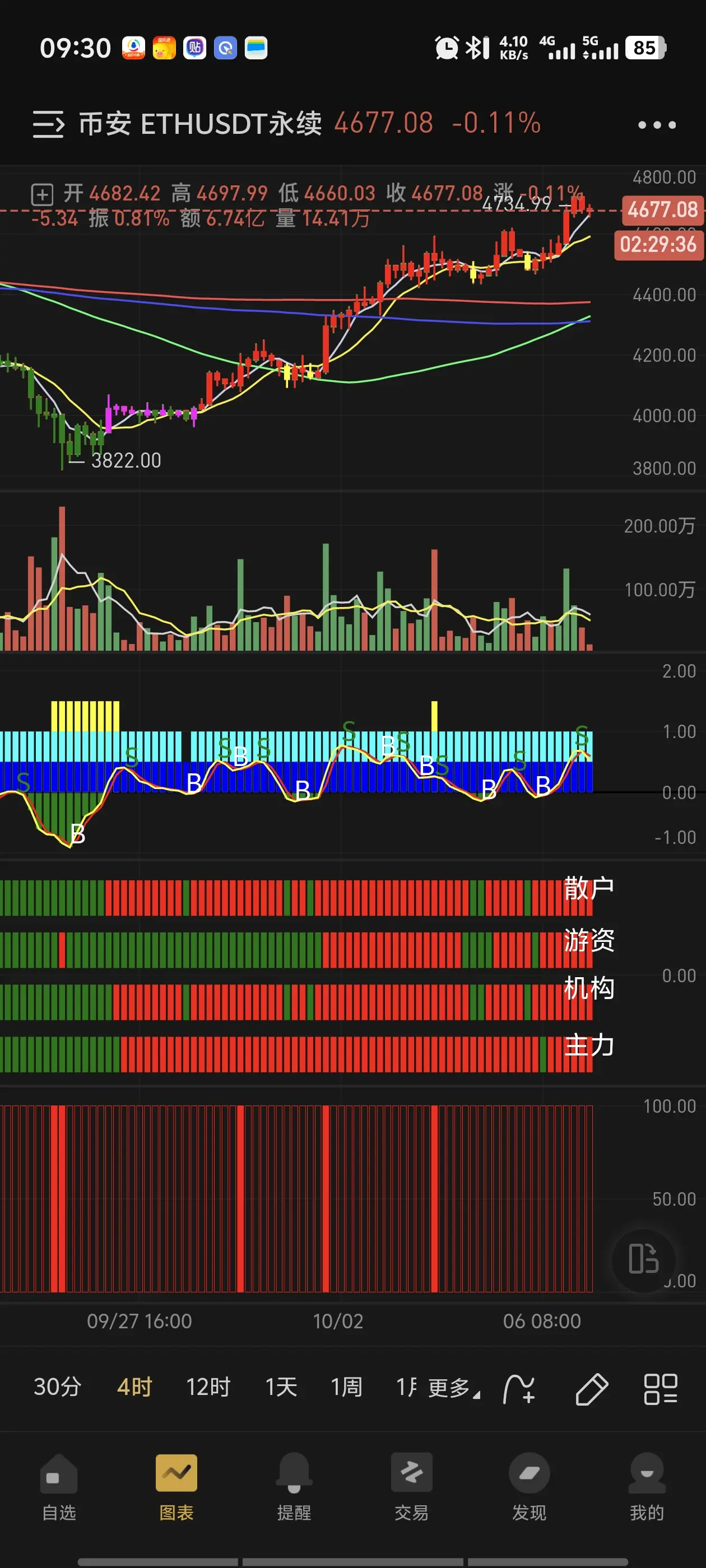Tap the 贴 notification icon in status bar

pyautogui.click(x=195, y=48)
